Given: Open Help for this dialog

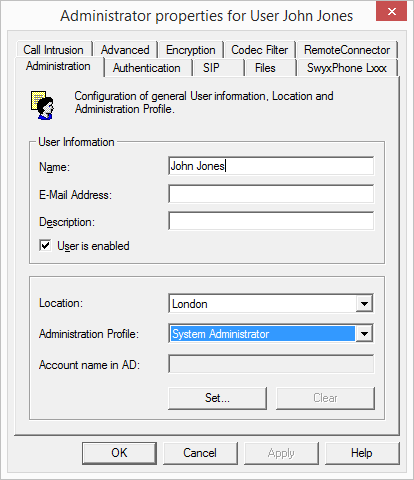Looking at the screenshot, I should point(362,453).
